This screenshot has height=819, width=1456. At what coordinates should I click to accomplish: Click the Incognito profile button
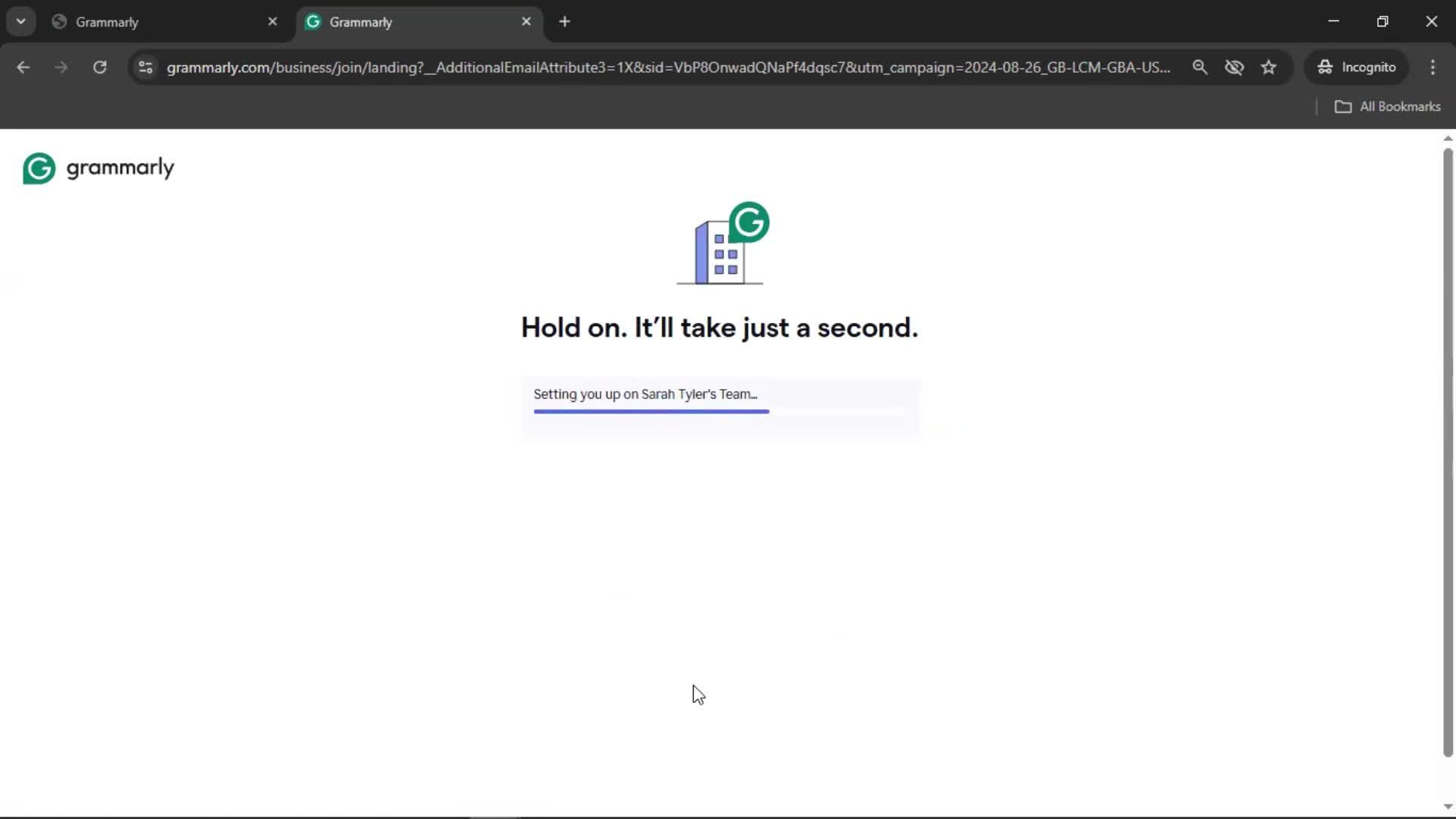point(1356,67)
